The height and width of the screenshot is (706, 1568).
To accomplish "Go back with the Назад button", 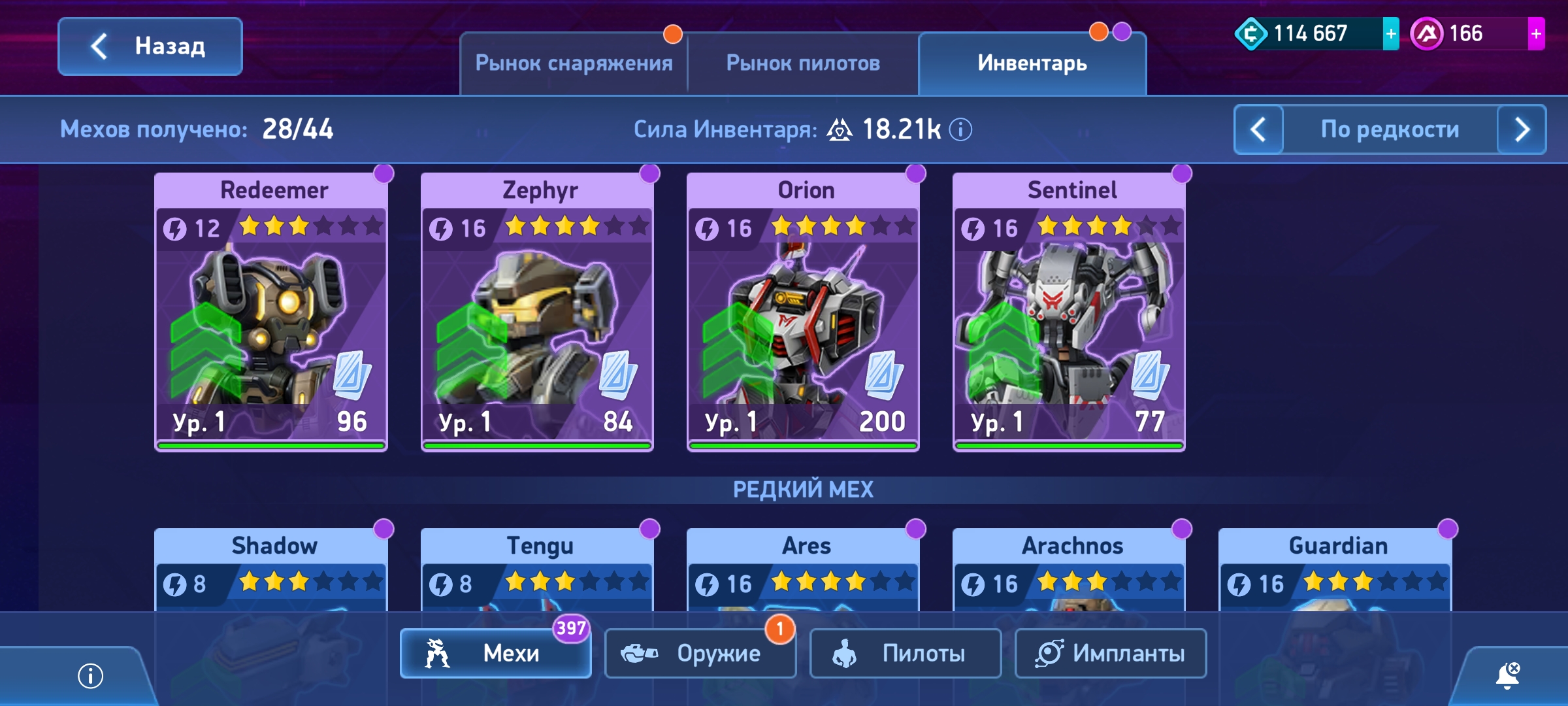I will [150, 46].
